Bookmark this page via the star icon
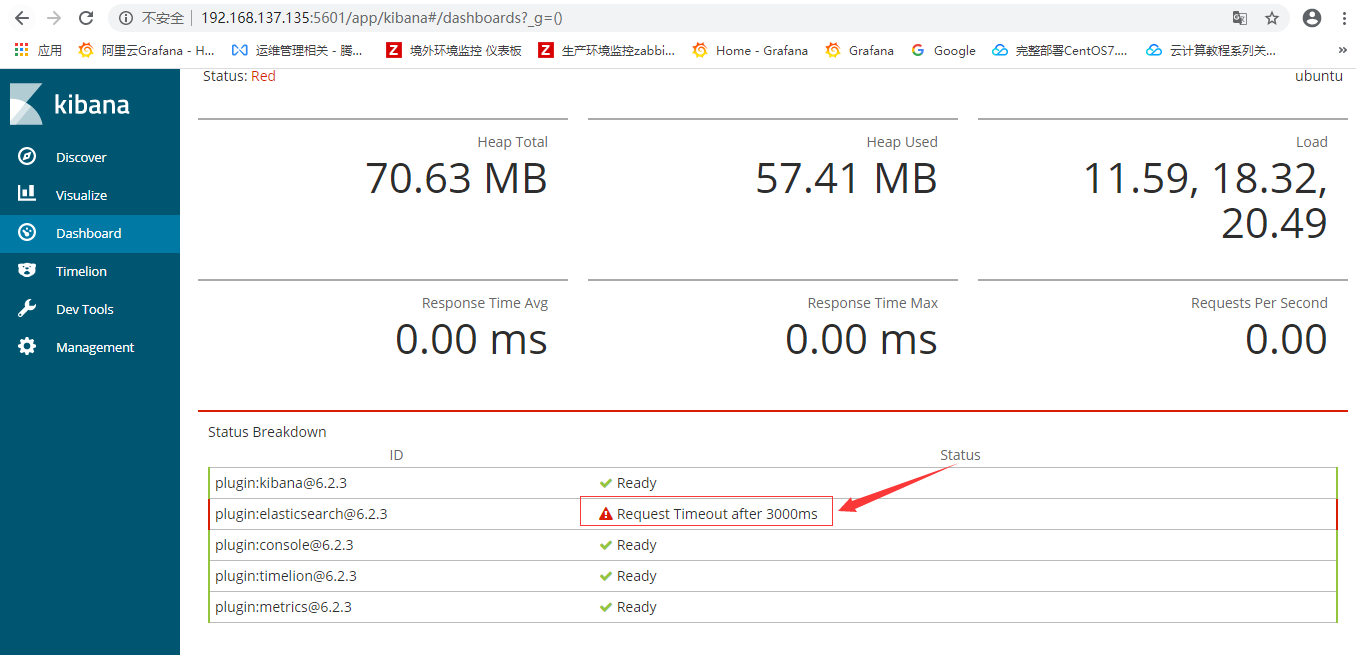Image resolution: width=1356 pixels, height=655 pixels. coord(1272,16)
